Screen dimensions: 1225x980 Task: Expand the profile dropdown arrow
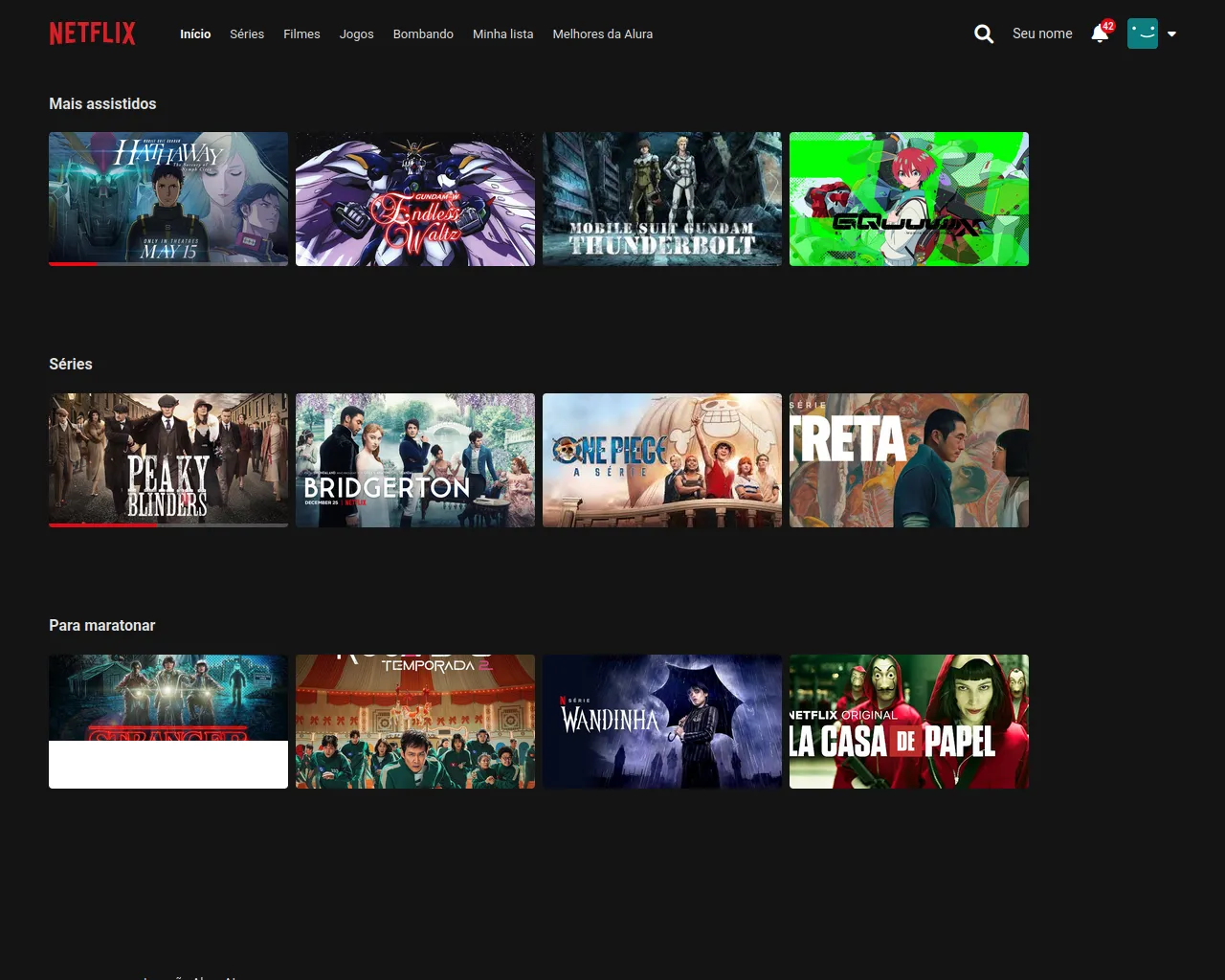1171,34
